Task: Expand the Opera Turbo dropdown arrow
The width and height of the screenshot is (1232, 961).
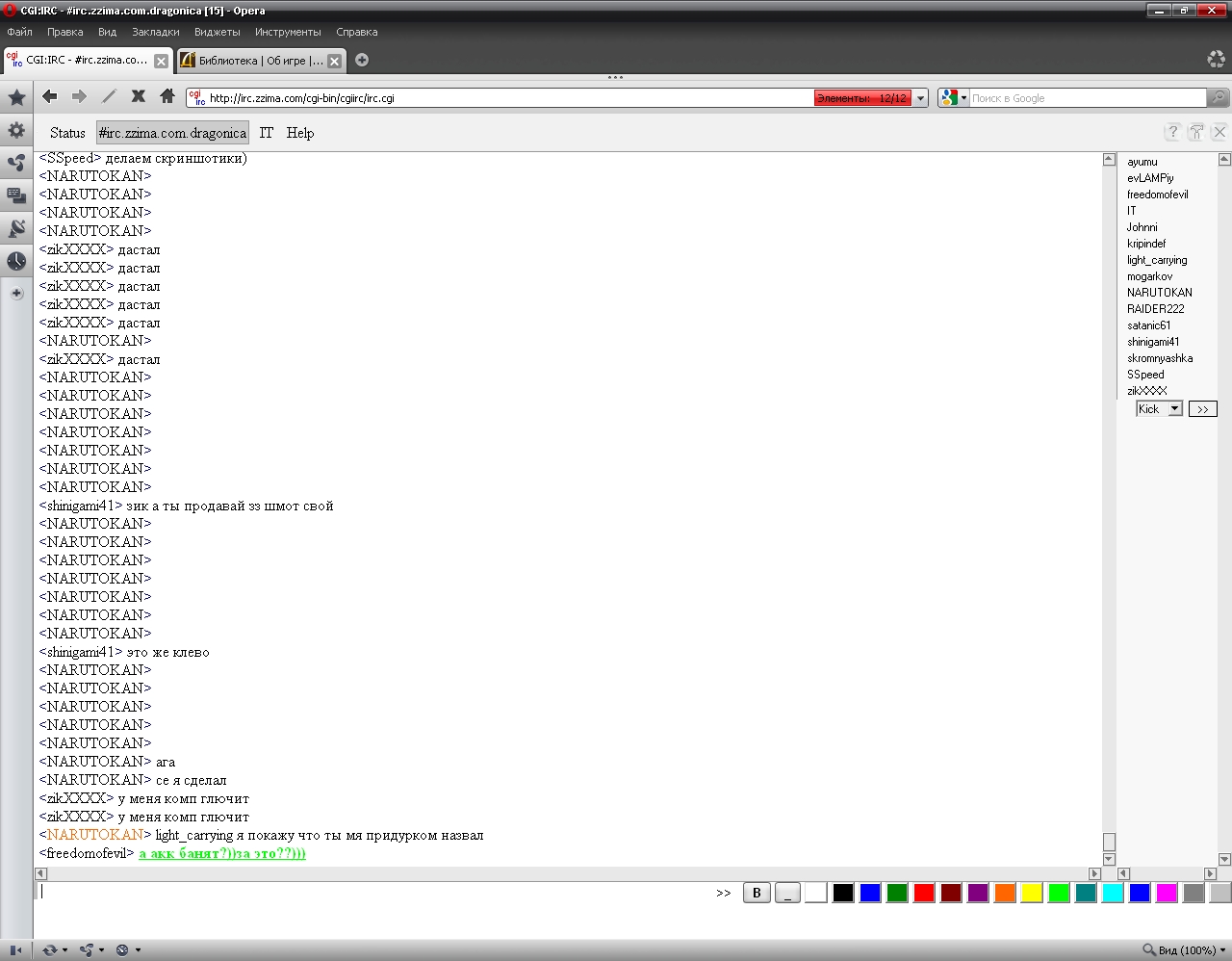Action: [138, 950]
